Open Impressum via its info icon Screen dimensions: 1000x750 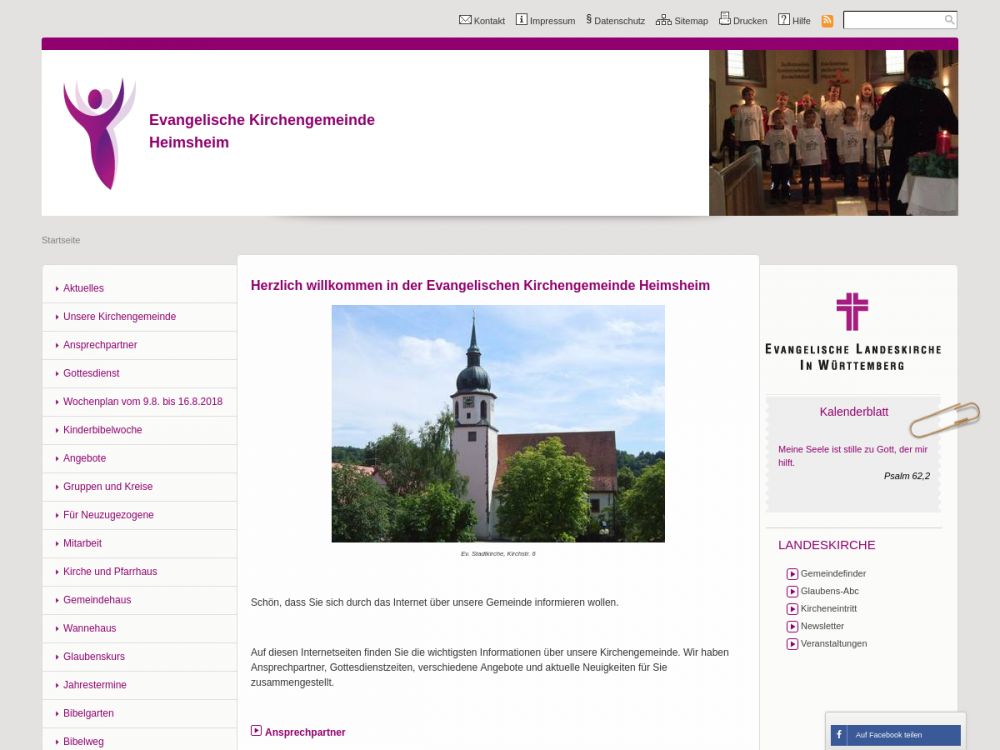(x=521, y=20)
